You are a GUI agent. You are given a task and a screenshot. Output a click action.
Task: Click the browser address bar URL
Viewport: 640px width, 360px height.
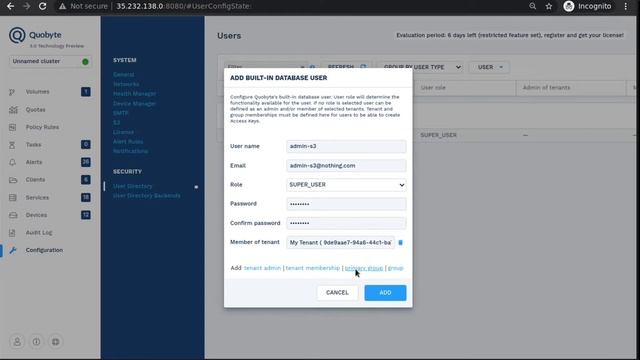click(x=183, y=6)
